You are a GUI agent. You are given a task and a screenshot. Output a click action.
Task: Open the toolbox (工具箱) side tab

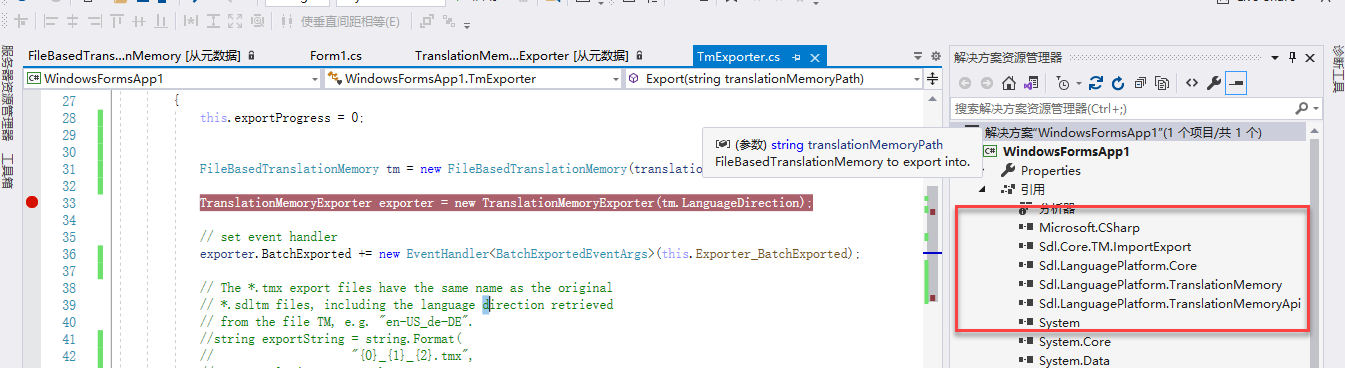point(8,171)
